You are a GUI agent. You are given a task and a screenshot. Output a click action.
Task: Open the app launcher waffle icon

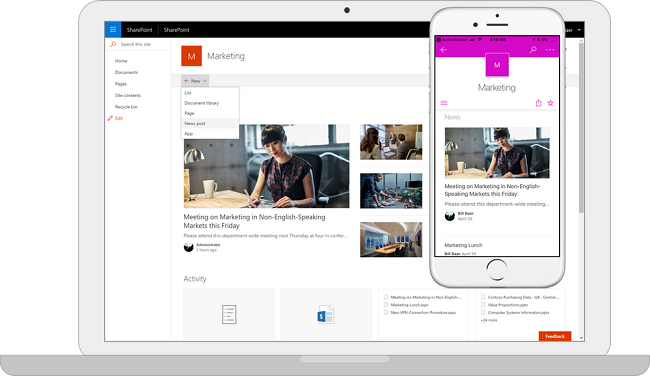113,30
